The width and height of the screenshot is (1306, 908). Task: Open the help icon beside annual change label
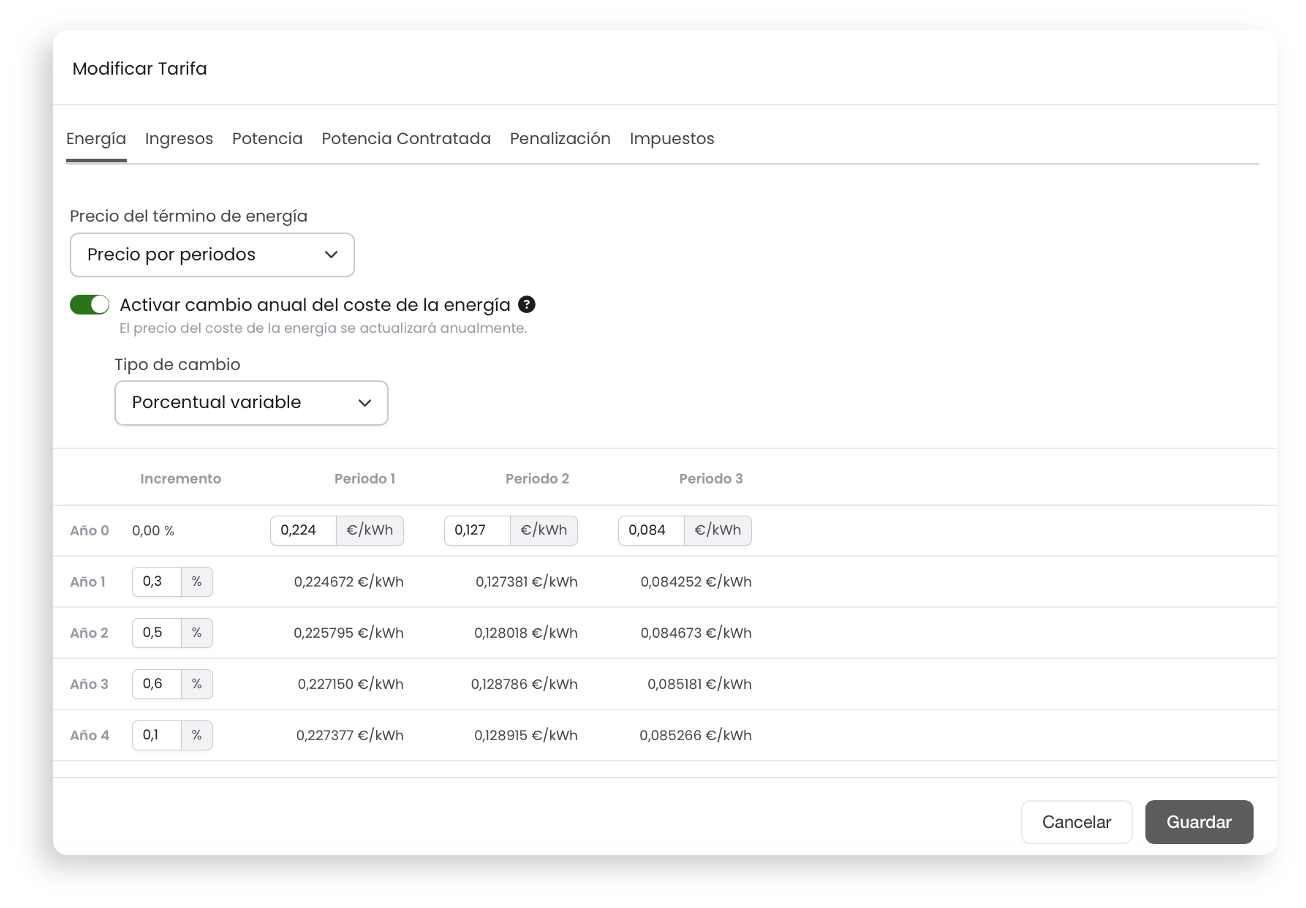(x=527, y=305)
